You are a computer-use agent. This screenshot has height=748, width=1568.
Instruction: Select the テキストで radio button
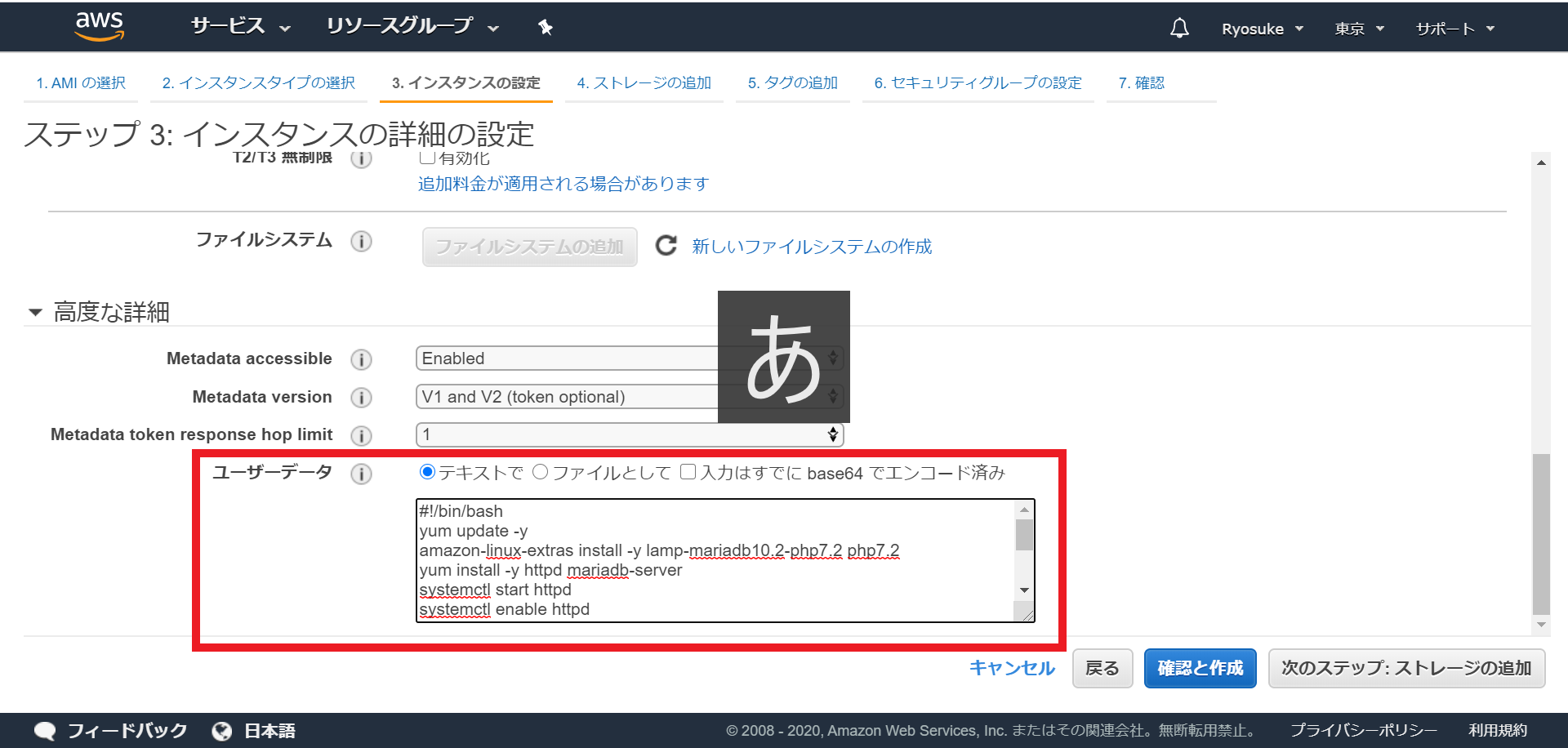427,472
